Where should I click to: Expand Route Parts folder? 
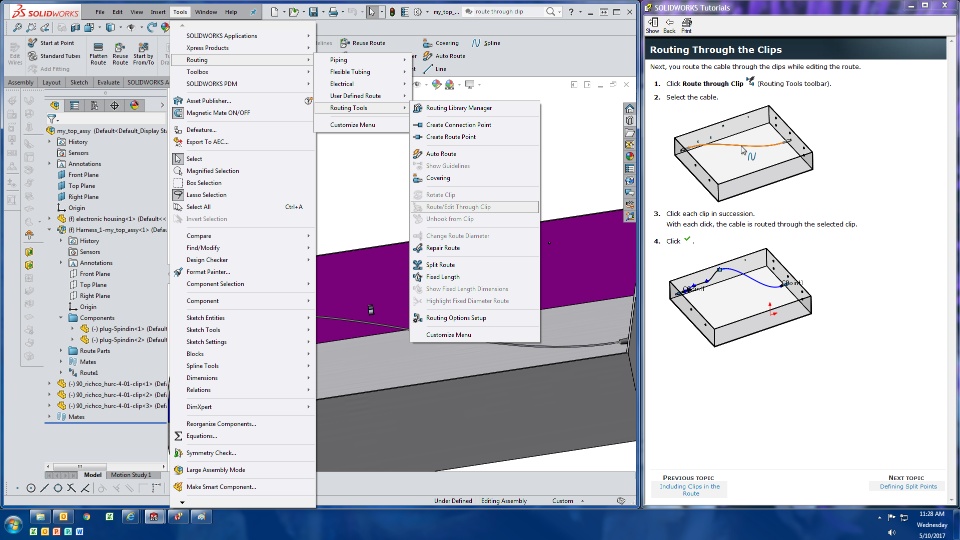(61, 351)
